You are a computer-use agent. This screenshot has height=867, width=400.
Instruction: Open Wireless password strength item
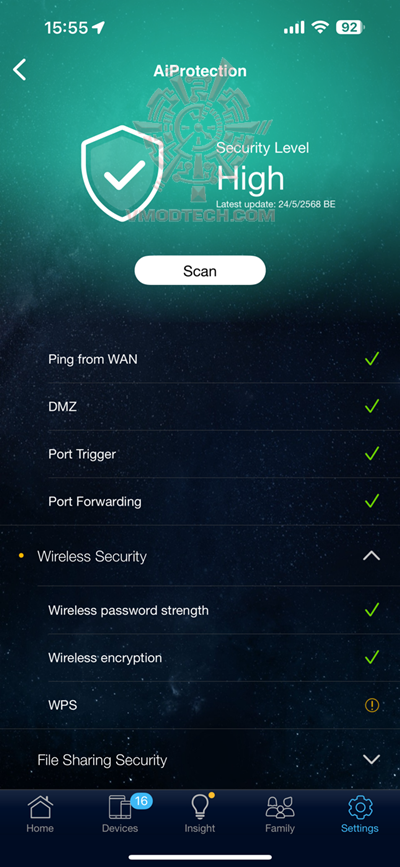pos(224,610)
